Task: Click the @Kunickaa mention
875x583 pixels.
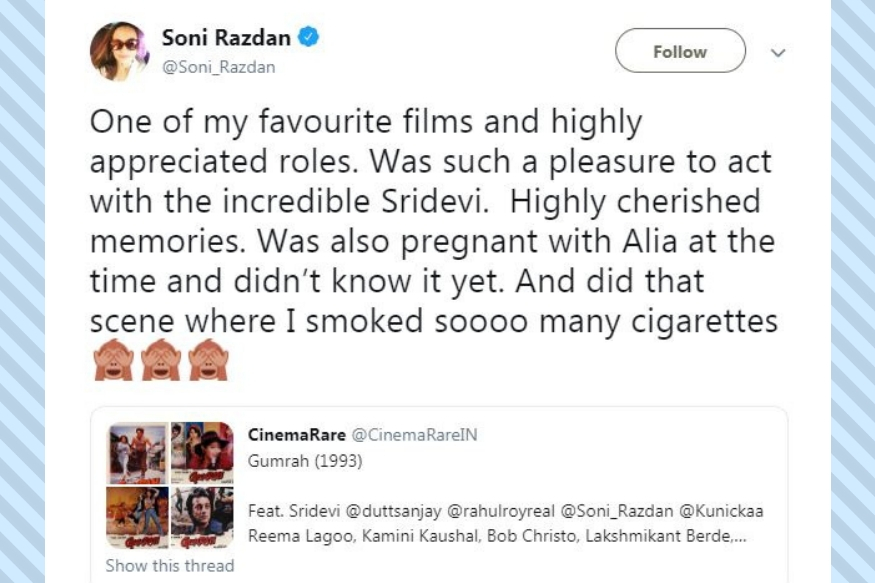Action: 721,511
